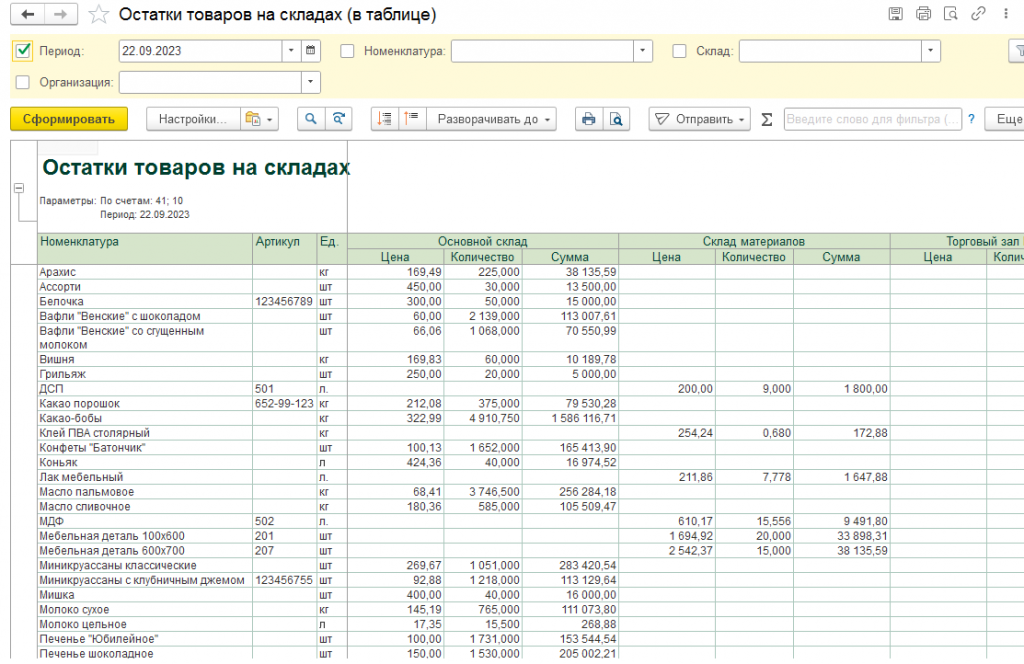Image resolution: width=1024 pixels, height=664 pixels.
Task: Collapse all groups toolbar icon
Action: coord(412,119)
